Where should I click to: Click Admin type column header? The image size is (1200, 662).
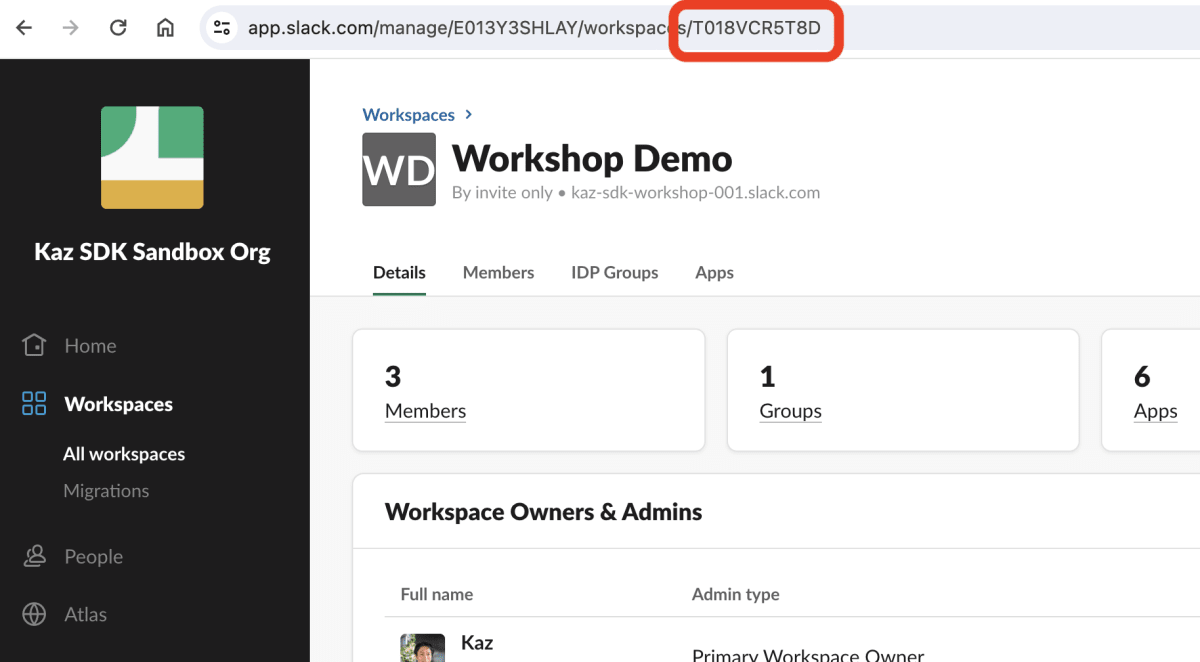tap(736, 594)
